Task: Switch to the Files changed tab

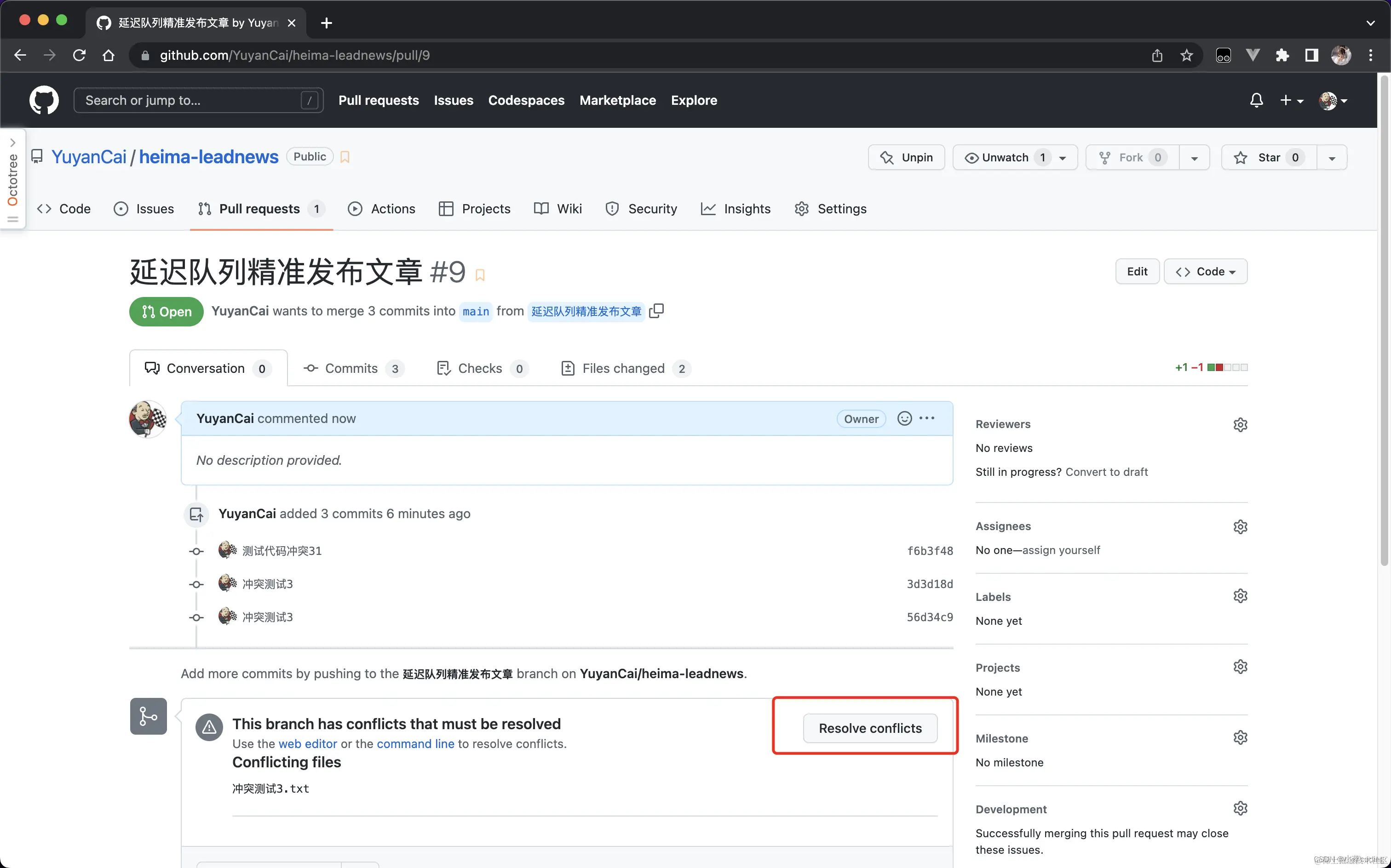Action: [624, 369]
